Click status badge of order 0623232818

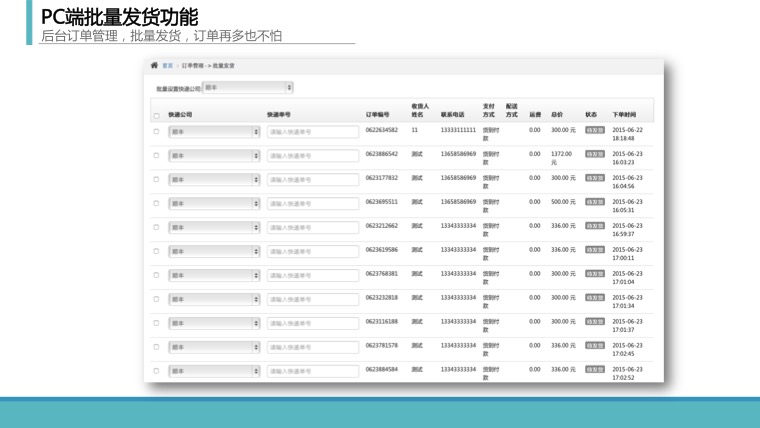click(595, 298)
